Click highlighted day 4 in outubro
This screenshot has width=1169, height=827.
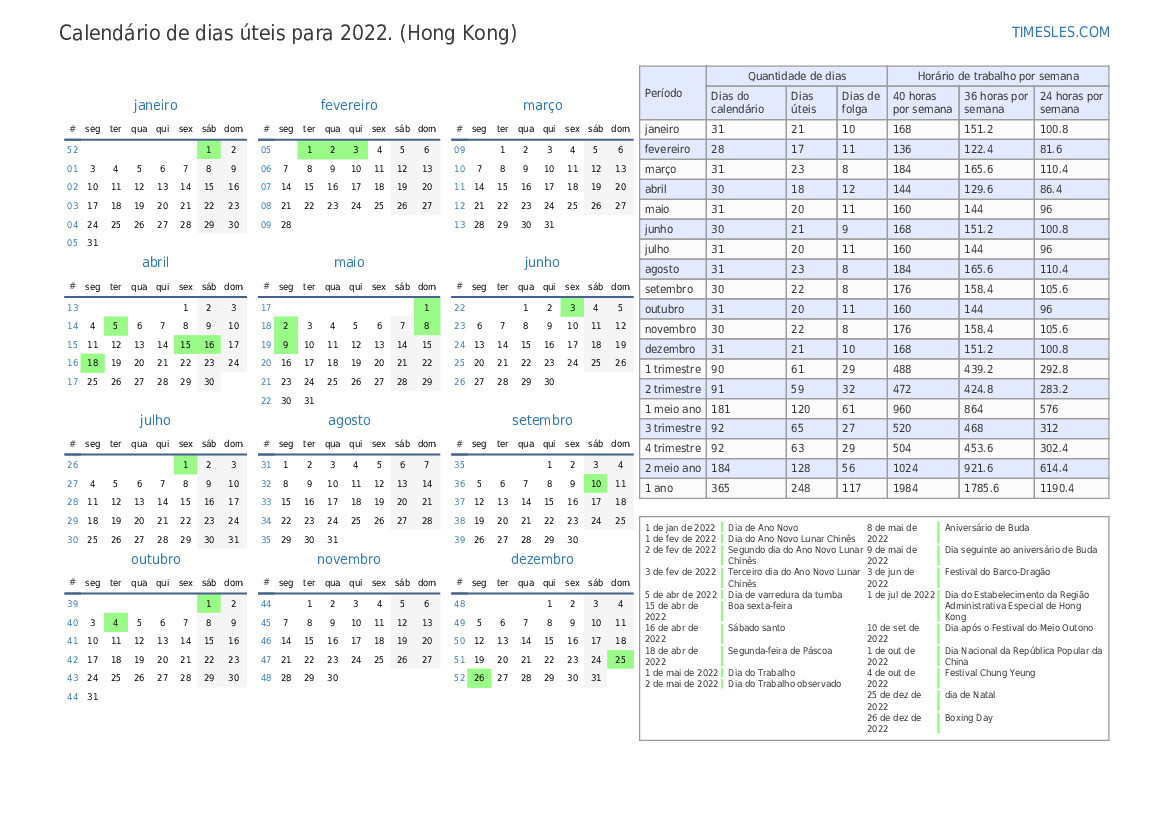tap(116, 623)
